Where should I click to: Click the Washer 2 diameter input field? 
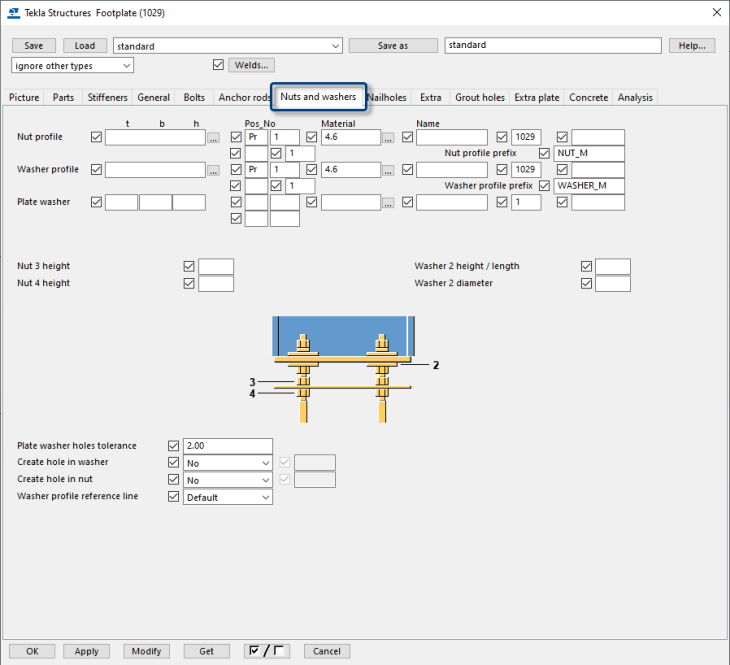point(612,284)
